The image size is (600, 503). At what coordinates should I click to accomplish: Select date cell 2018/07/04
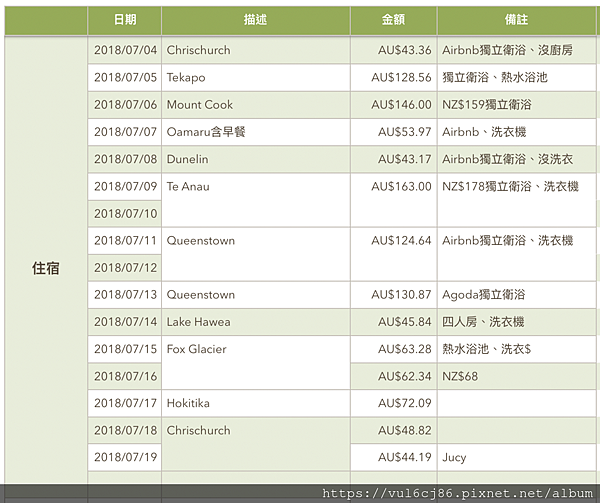[x=124, y=50]
